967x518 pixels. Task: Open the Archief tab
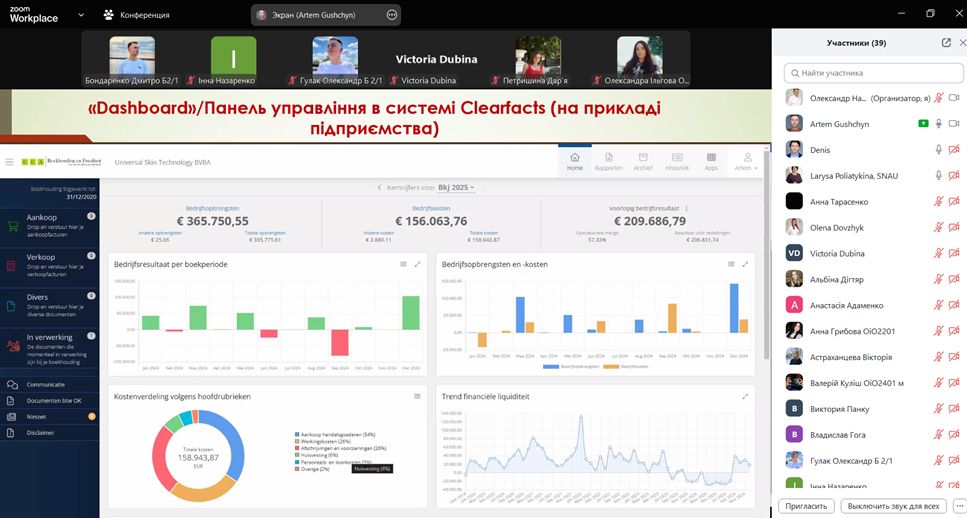643,162
